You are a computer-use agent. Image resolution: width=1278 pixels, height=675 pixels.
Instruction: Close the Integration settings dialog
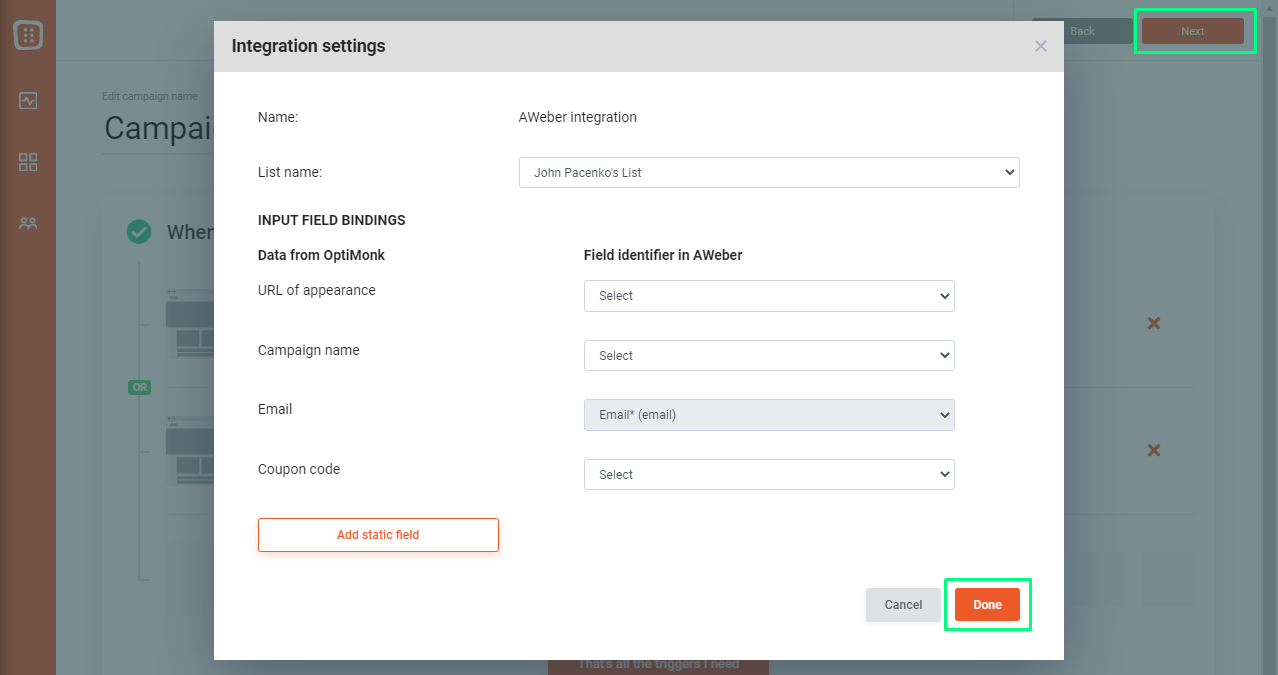tap(1041, 46)
